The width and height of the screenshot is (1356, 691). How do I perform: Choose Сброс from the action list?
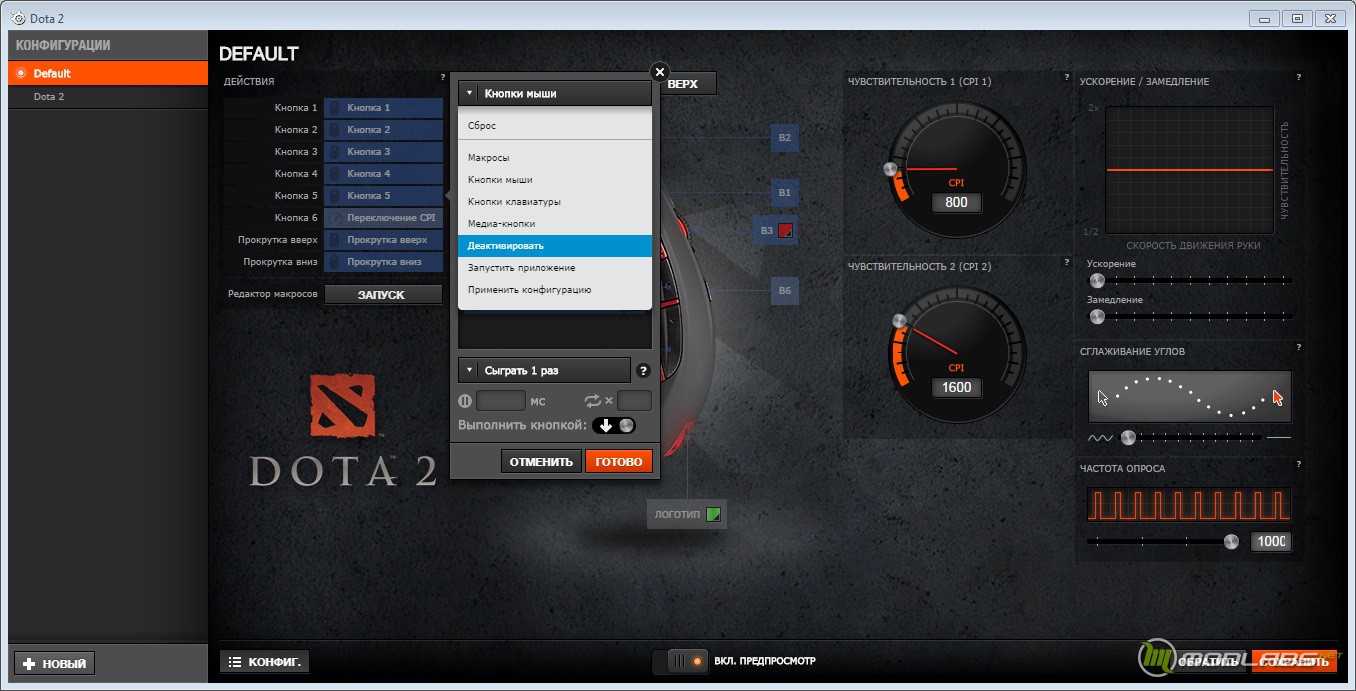(555, 126)
